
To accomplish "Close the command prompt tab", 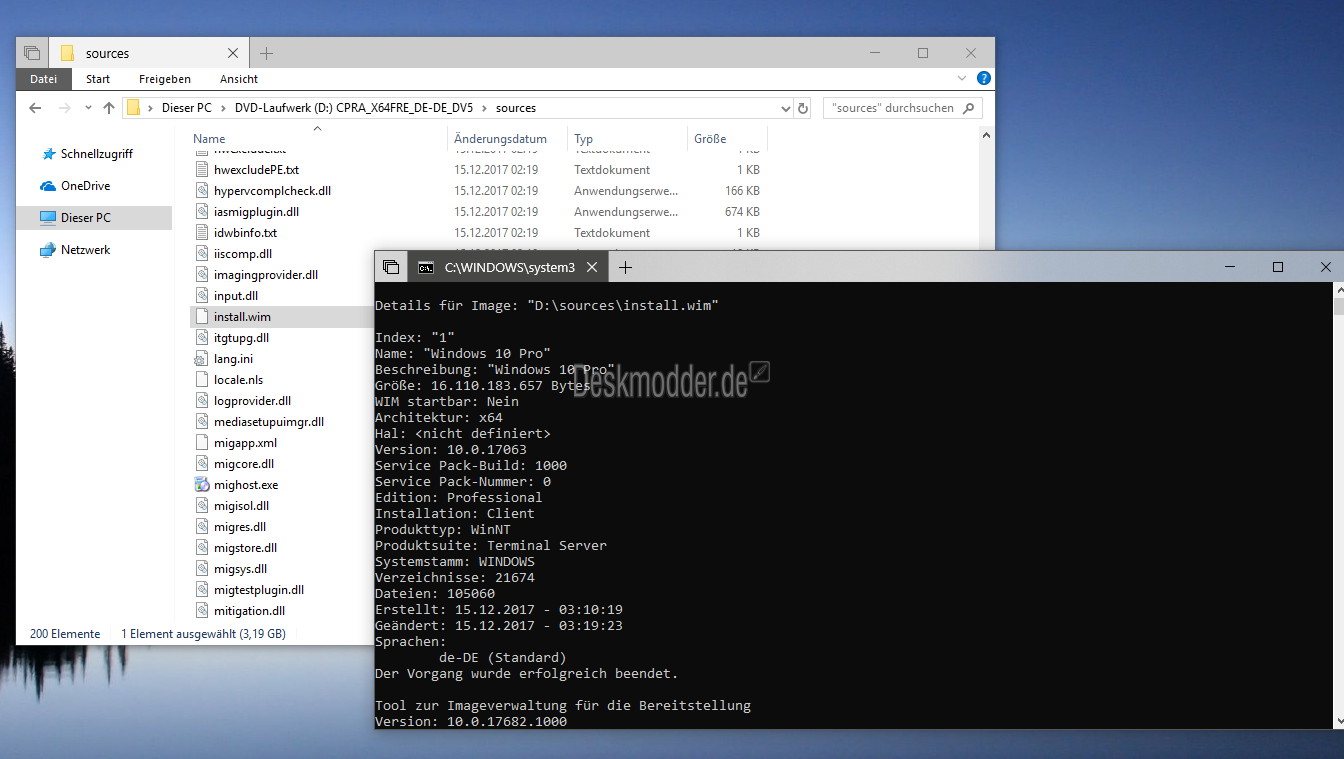I will click(x=592, y=267).
